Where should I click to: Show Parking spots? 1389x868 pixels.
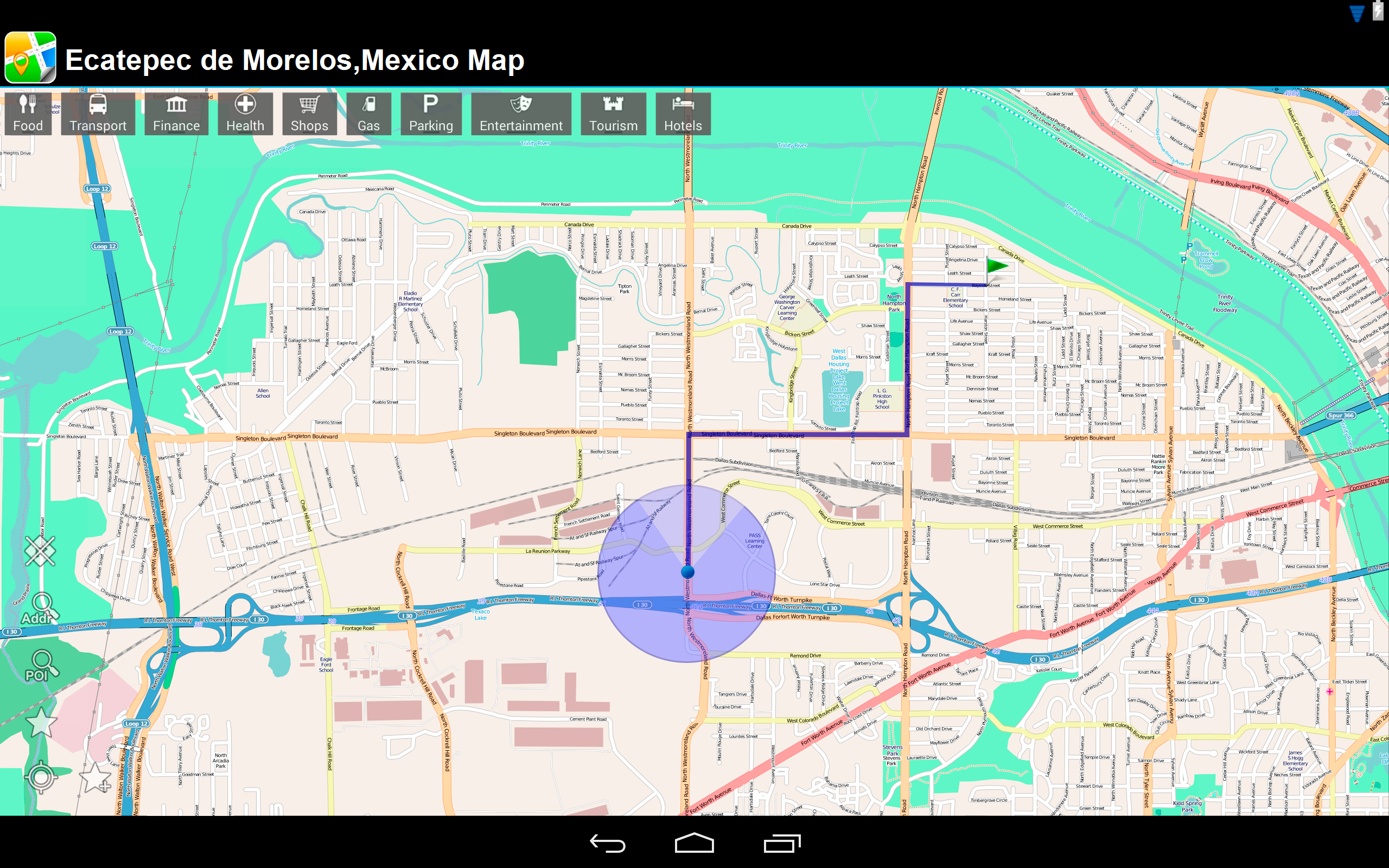431,113
